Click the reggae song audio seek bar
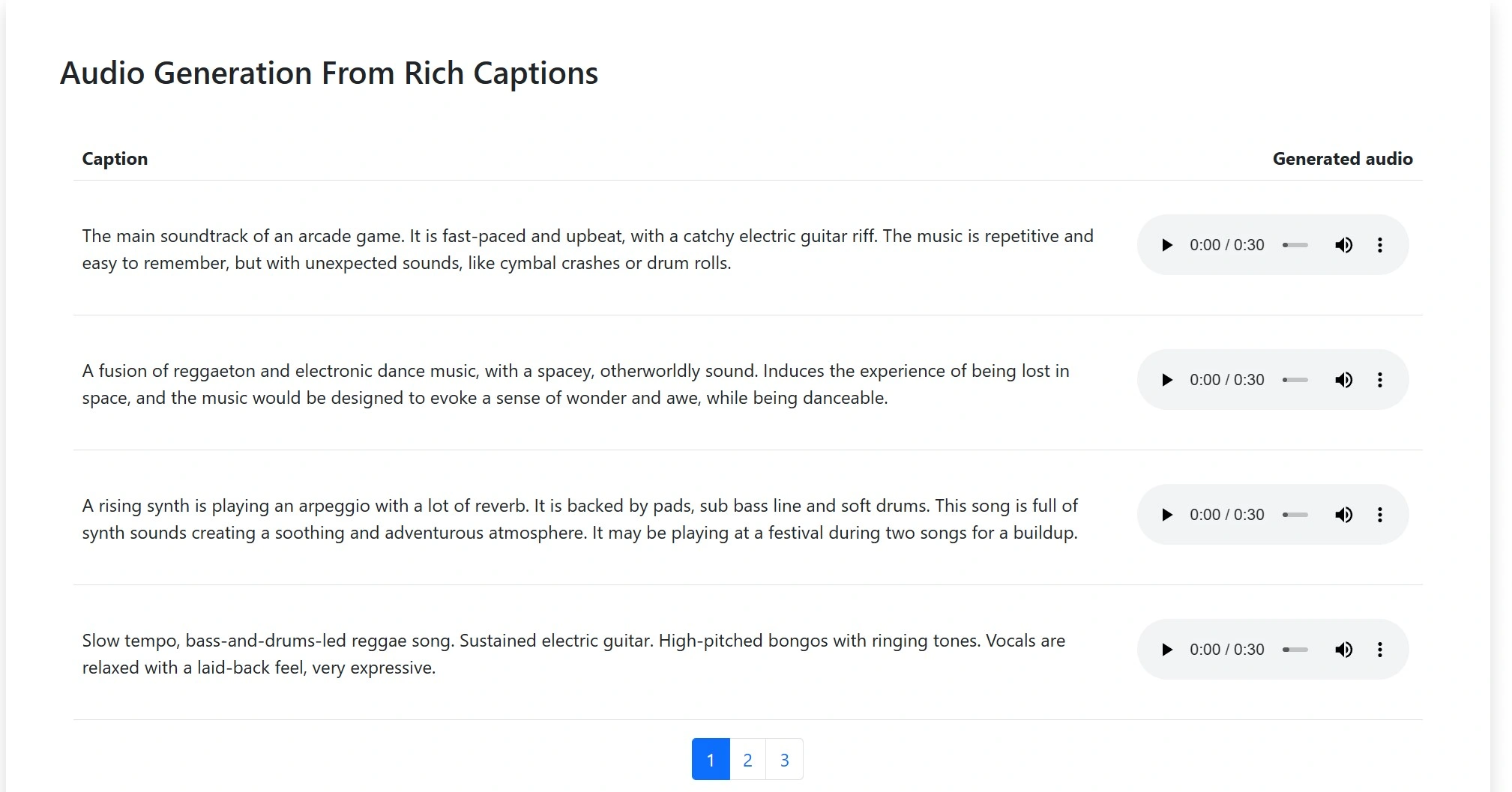 point(1295,650)
